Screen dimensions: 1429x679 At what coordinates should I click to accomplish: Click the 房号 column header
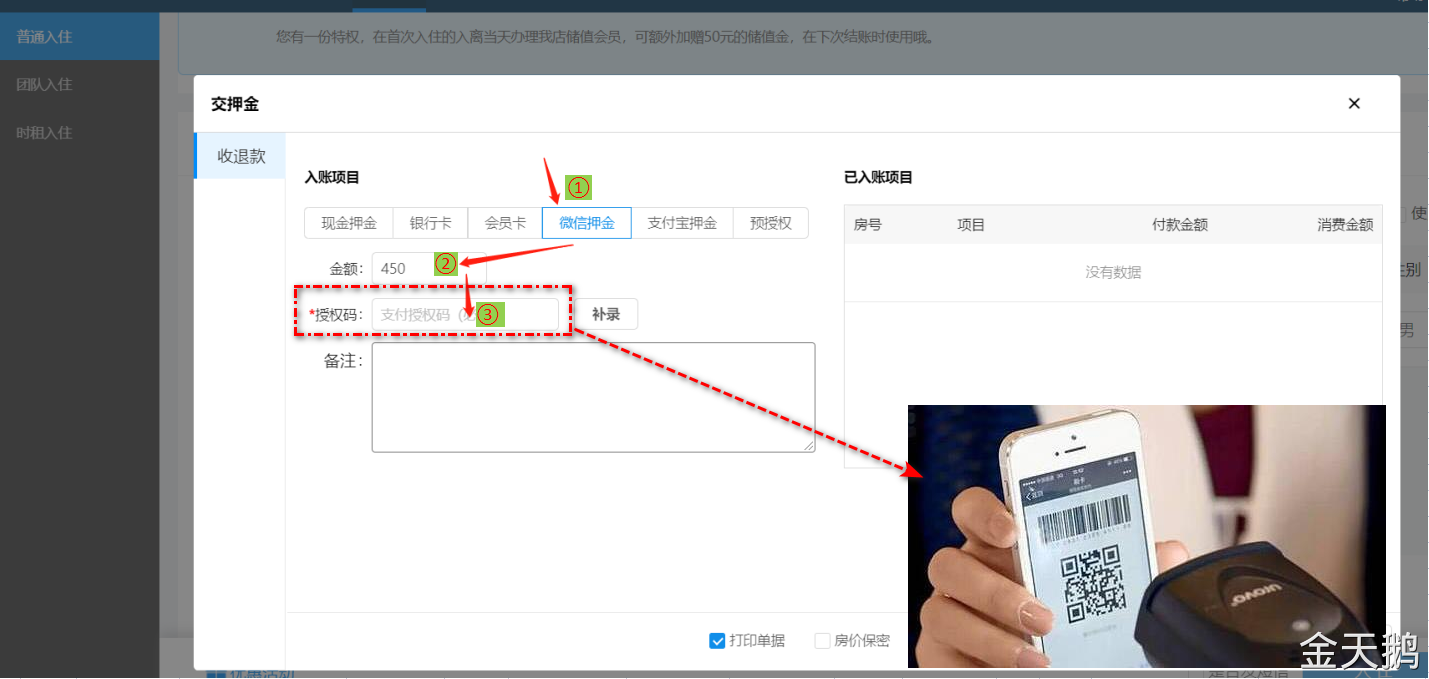click(867, 225)
